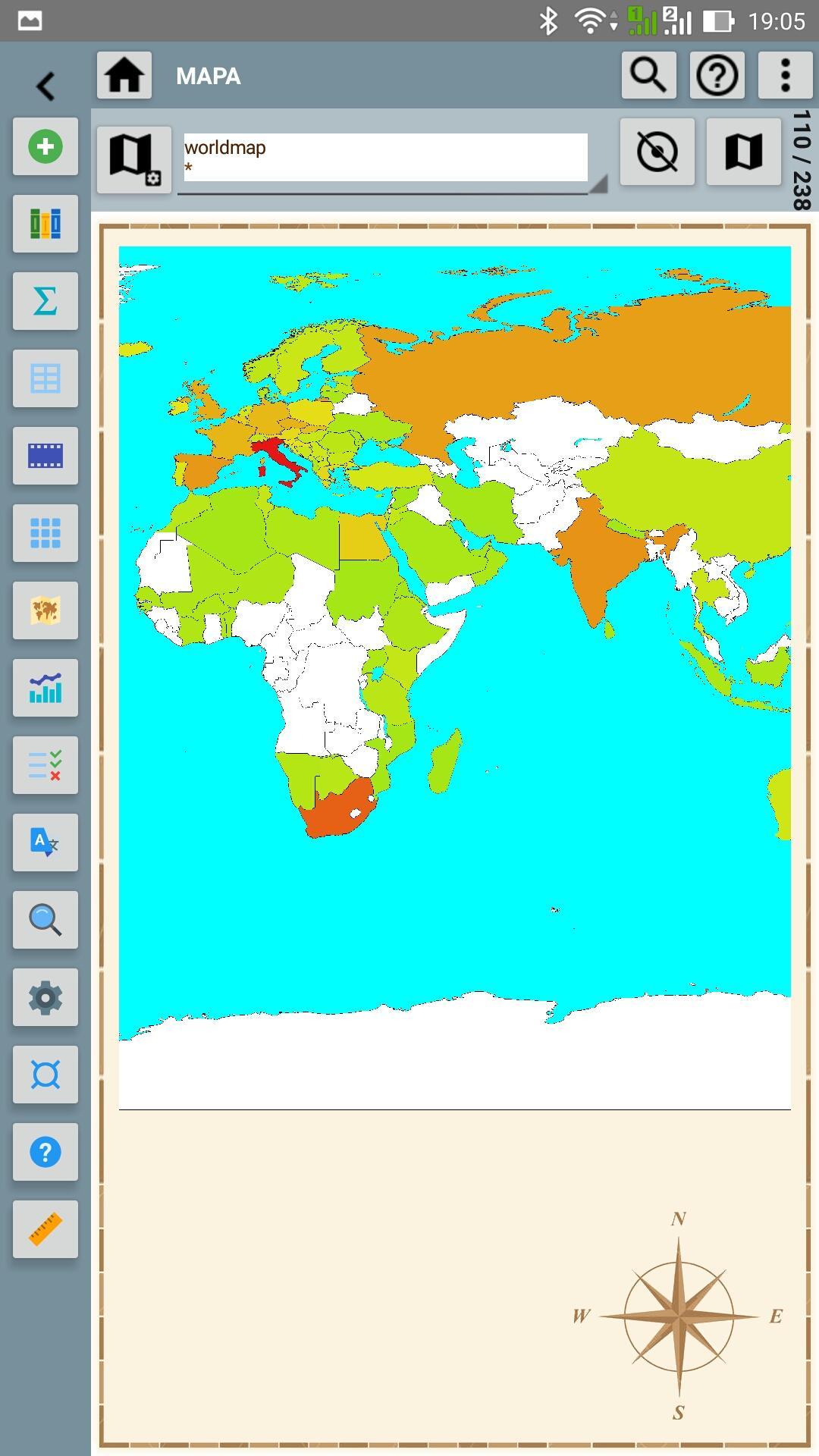Open the blue question mark help in sidebar
This screenshot has width=819, height=1456.
coord(45,1152)
